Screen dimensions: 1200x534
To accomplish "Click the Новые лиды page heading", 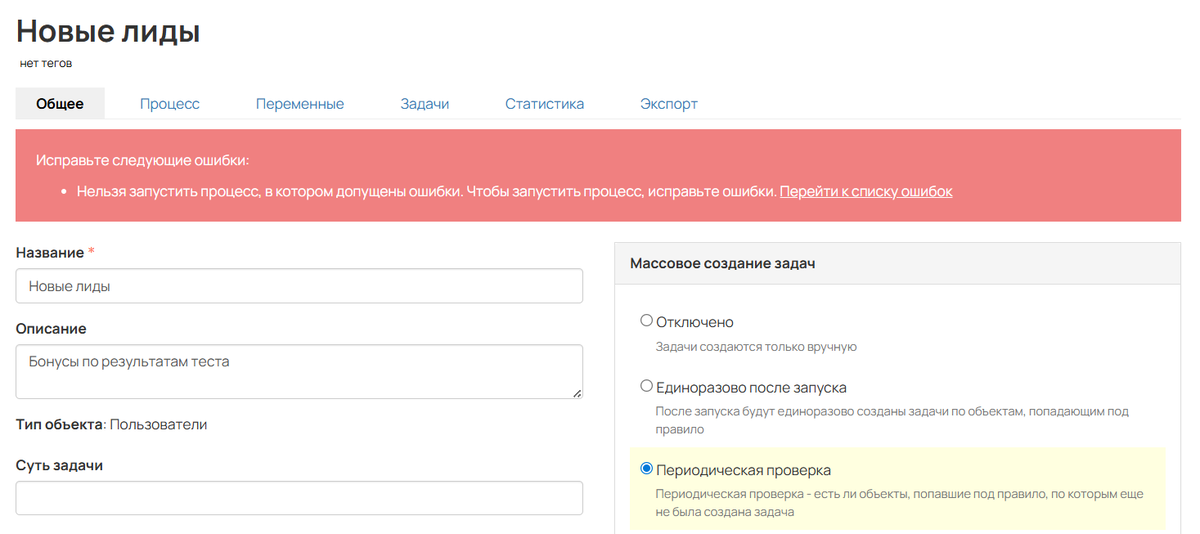I will pos(108,31).
